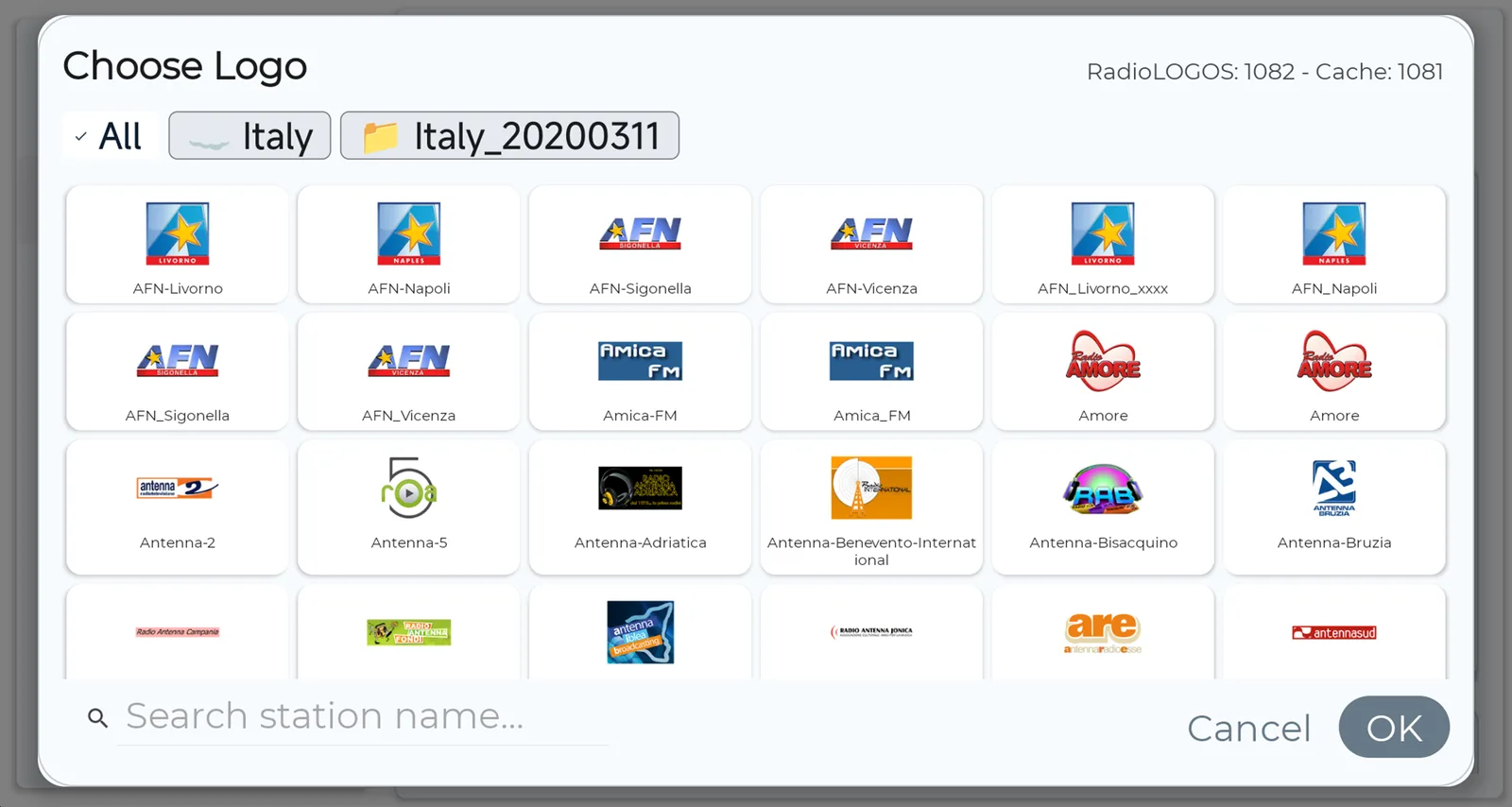Viewport: 1512px width, 807px height.
Task: Choose the 'are' antennaradioesse logo
Action: coord(1103,631)
